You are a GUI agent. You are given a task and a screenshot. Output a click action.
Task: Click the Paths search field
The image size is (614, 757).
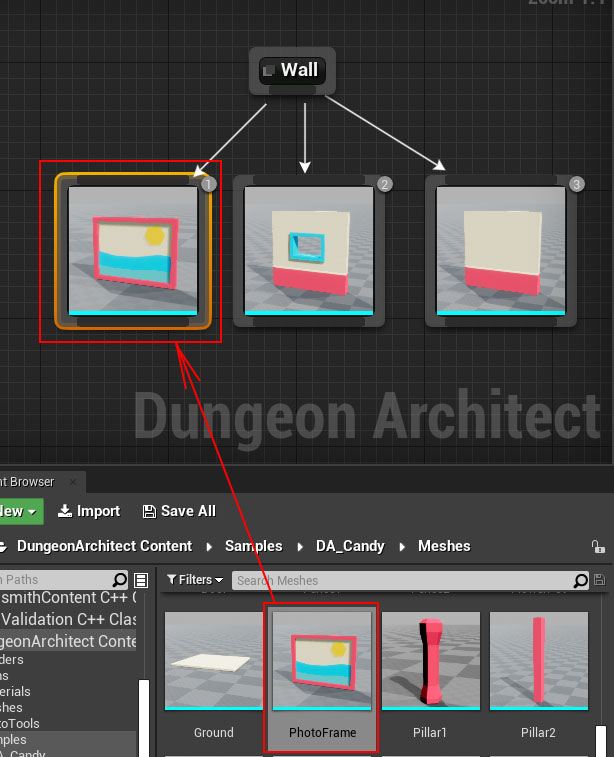click(x=64, y=579)
